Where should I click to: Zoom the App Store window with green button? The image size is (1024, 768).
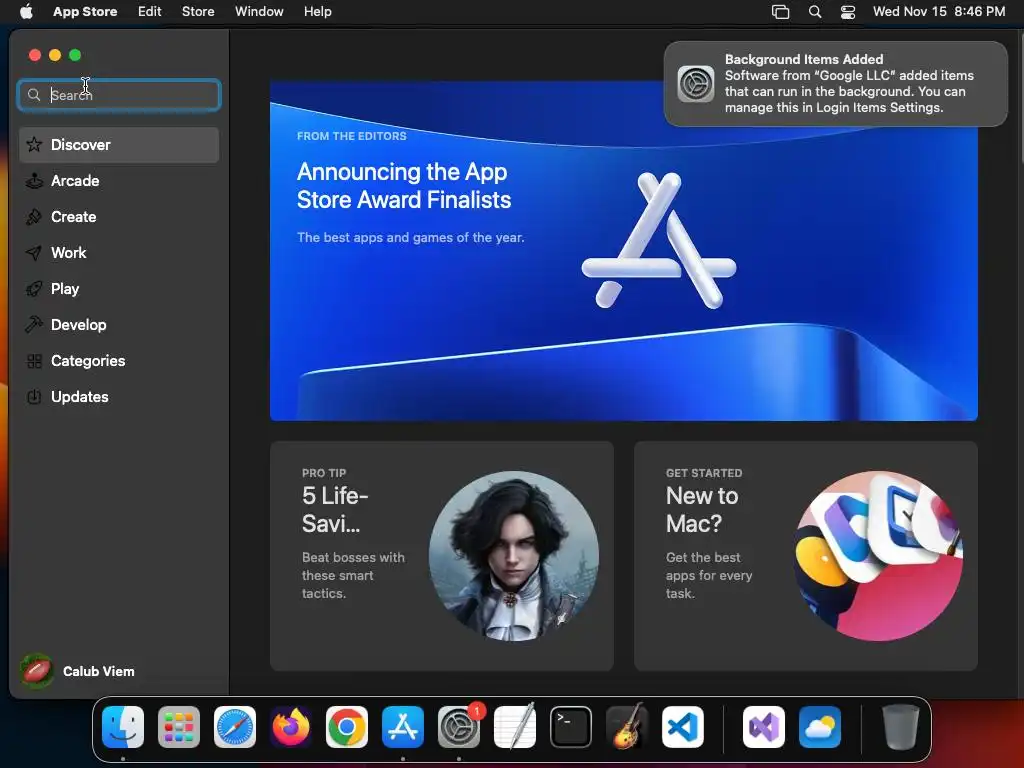(x=75, y=55)
